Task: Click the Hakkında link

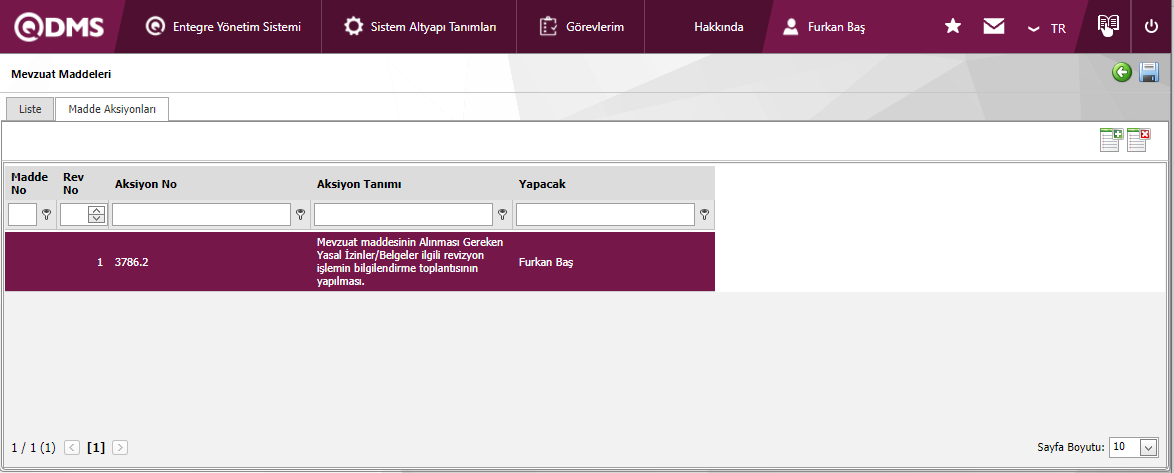Action: (x=718, y=27)
